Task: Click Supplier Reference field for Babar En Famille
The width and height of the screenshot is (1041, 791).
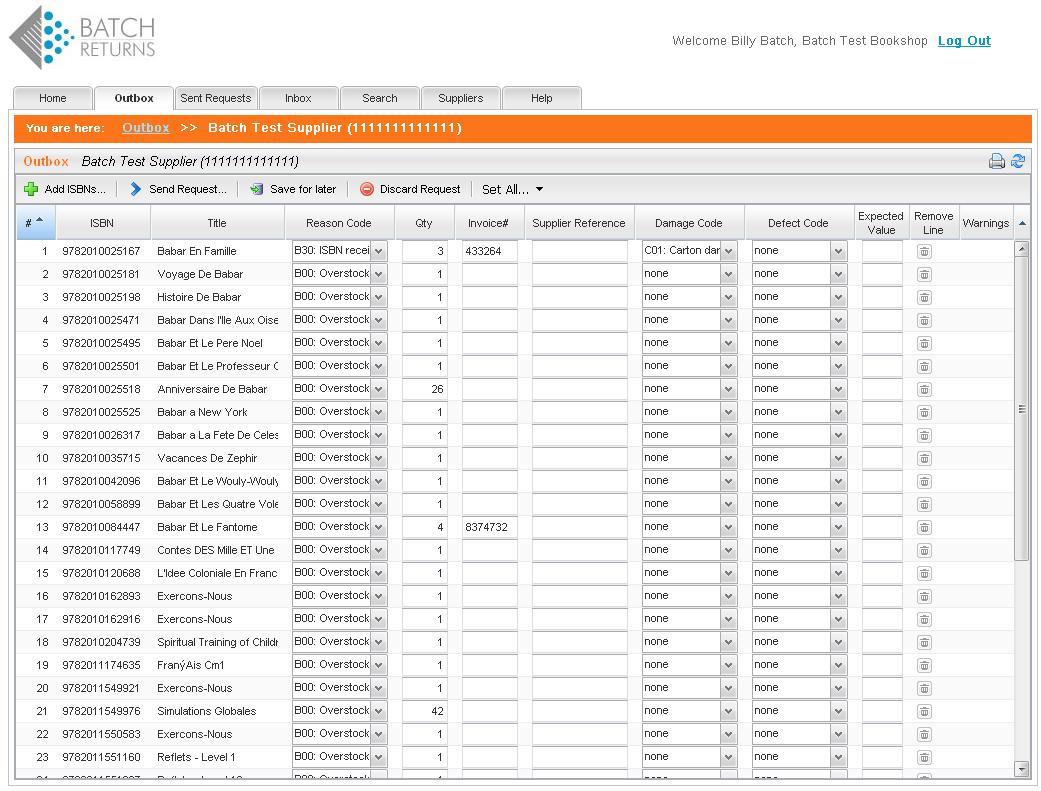Action: (x=579, y=251)
